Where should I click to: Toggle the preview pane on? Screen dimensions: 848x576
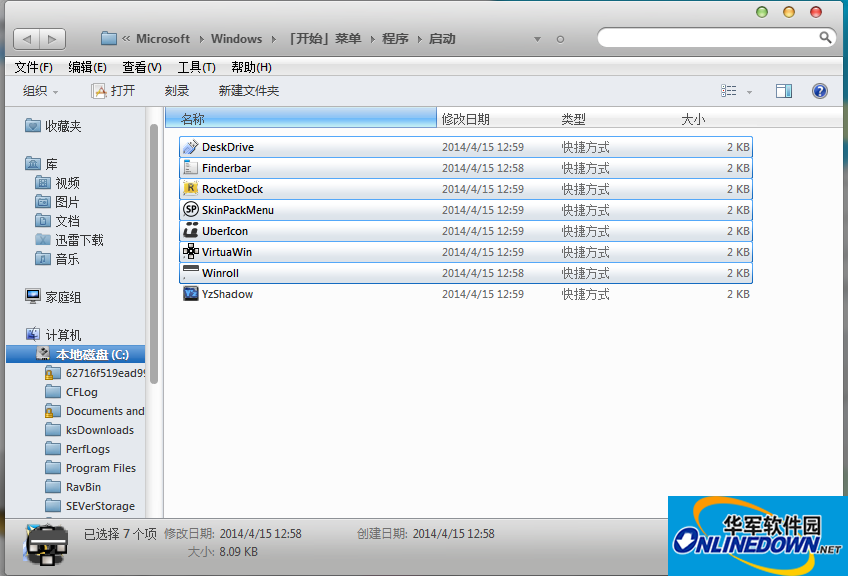point(783,90)
